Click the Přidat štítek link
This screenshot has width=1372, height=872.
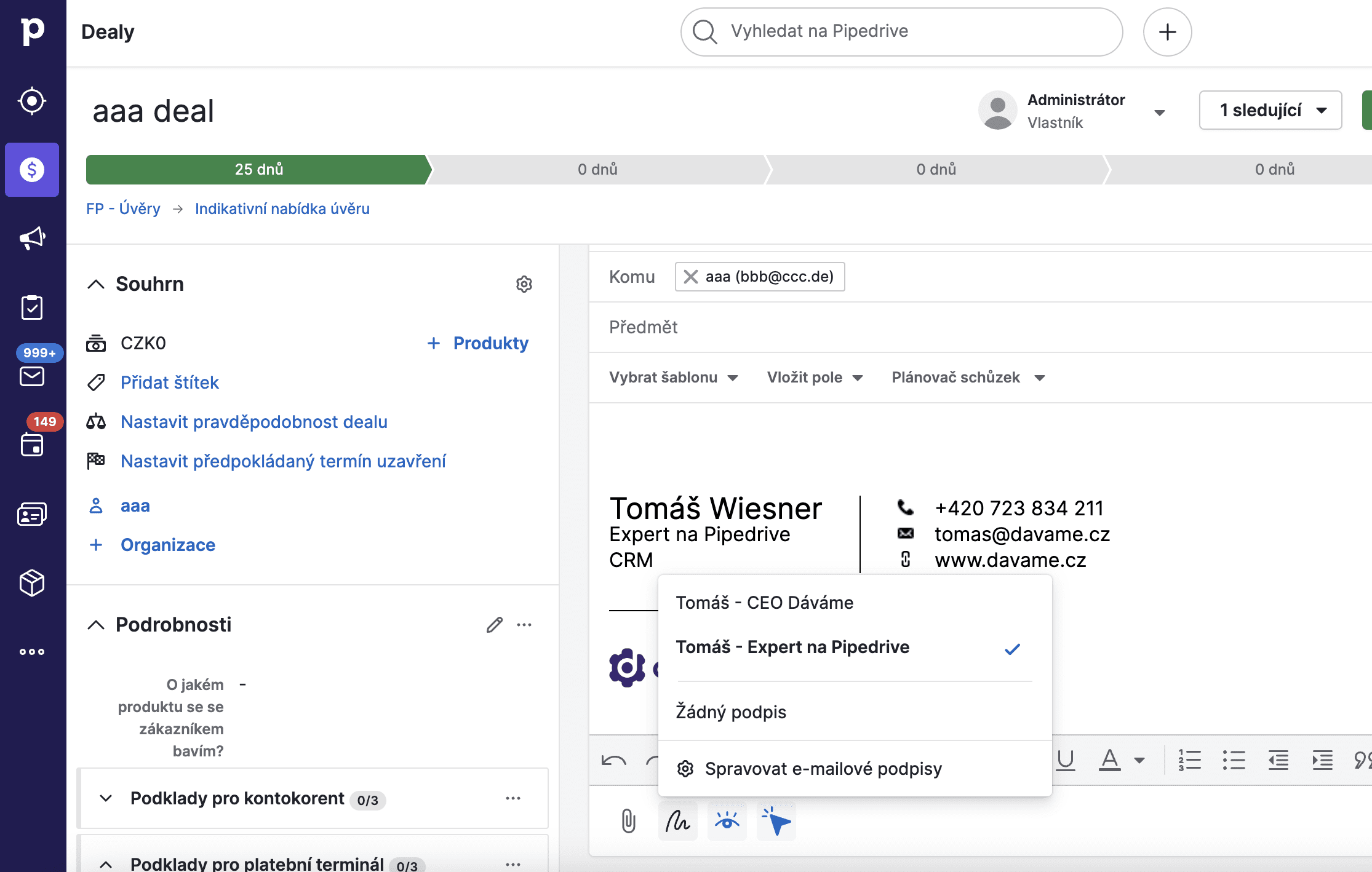pos(169,382)
